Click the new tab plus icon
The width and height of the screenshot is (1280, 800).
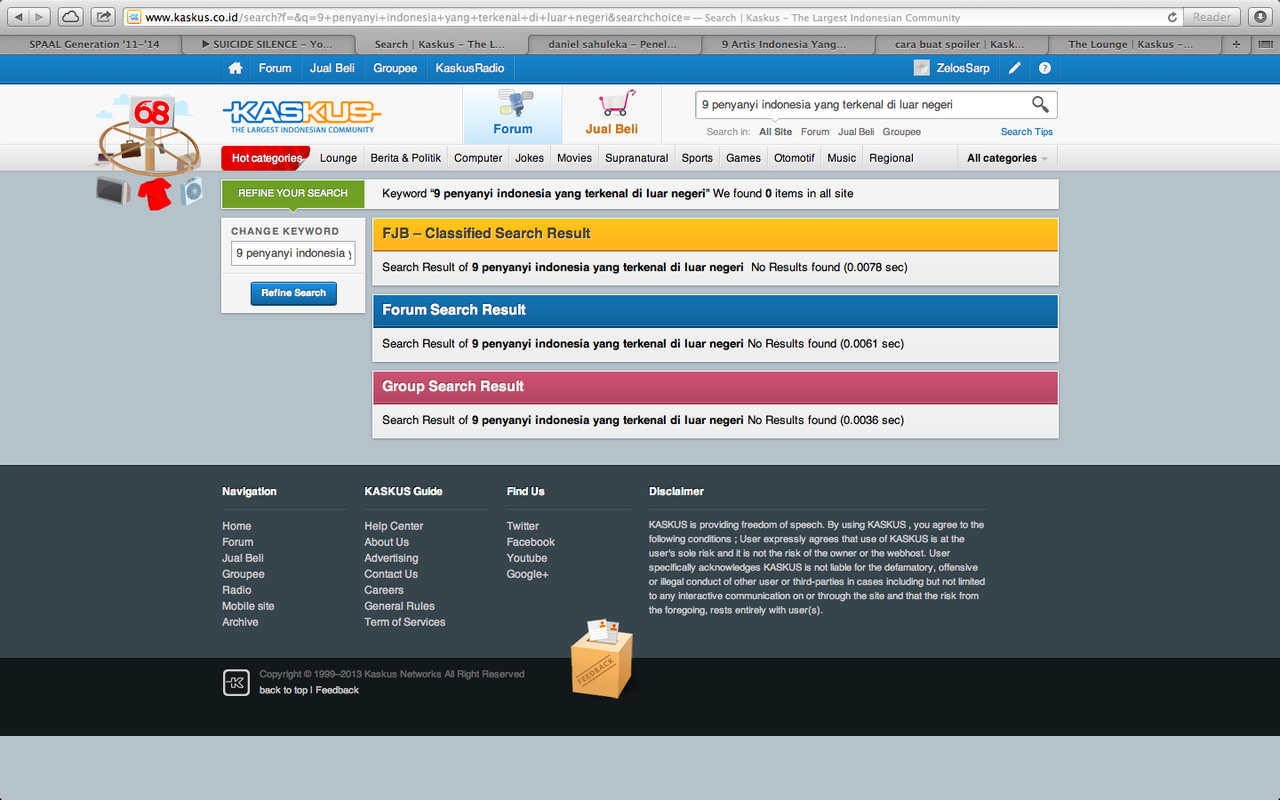[1236, 44]
